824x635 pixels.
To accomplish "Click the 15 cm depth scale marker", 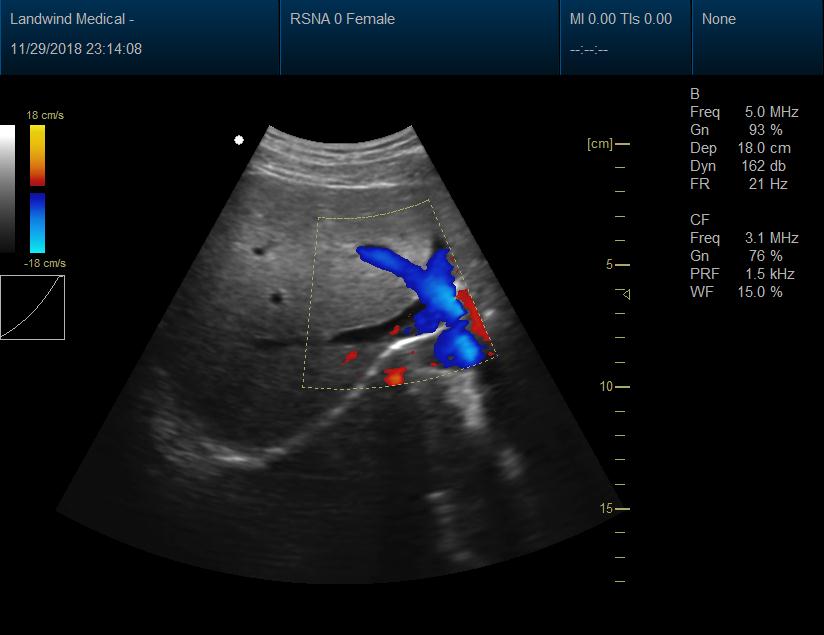I will (x=614, y=508).
